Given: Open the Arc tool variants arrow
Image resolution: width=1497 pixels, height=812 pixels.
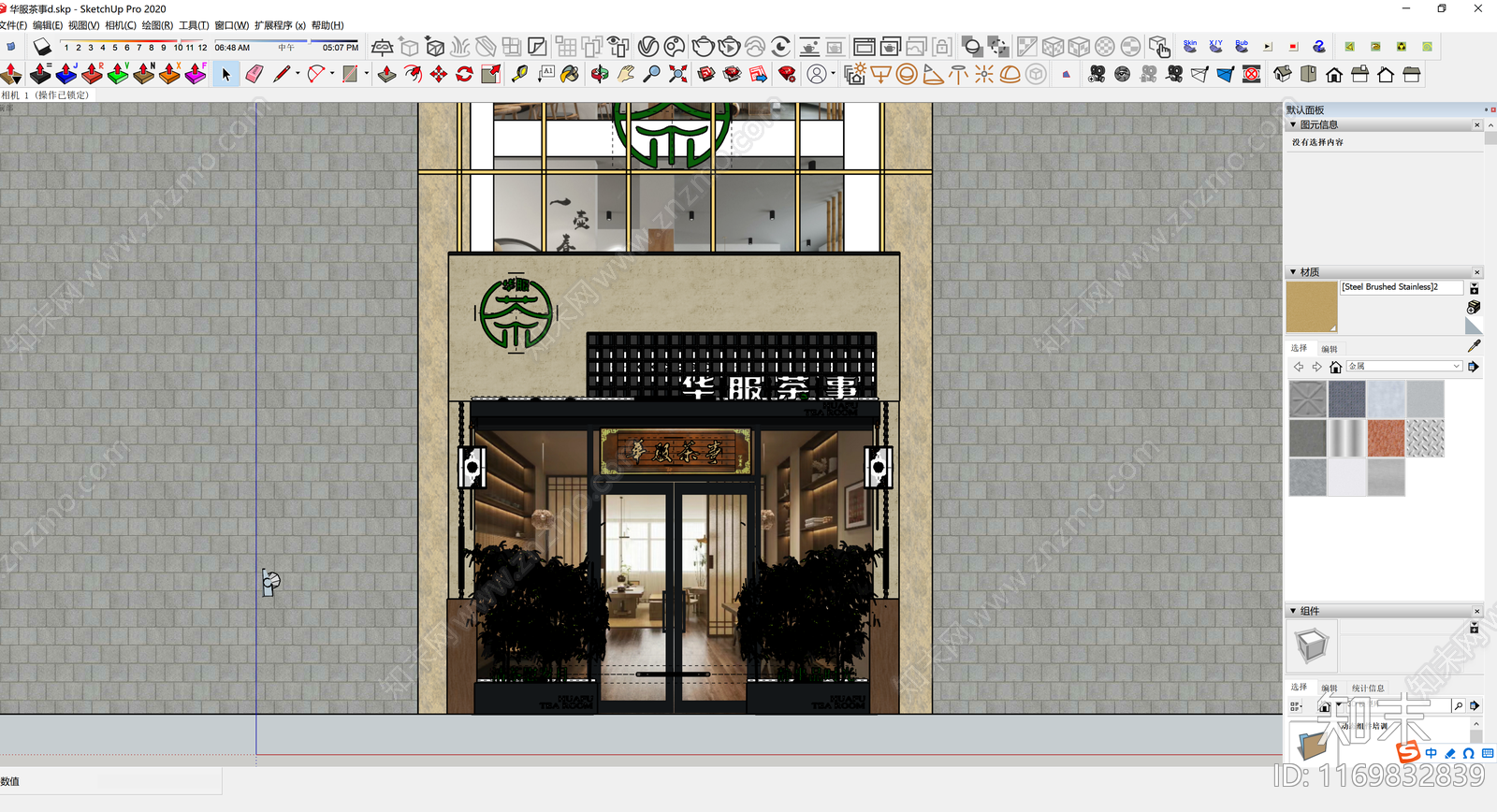Looking at the screenshot, I should pyautogui.click(x=332, y=74).
